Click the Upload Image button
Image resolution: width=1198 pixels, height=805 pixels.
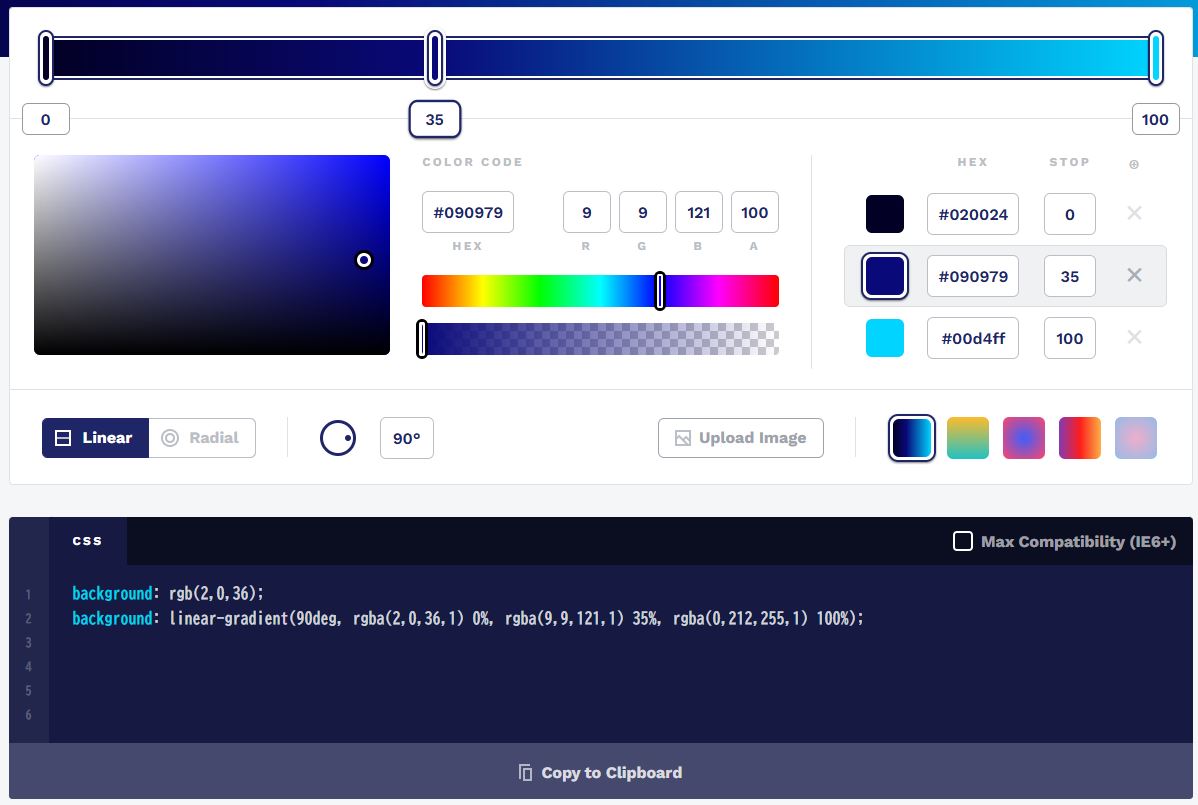click(740, 437)
